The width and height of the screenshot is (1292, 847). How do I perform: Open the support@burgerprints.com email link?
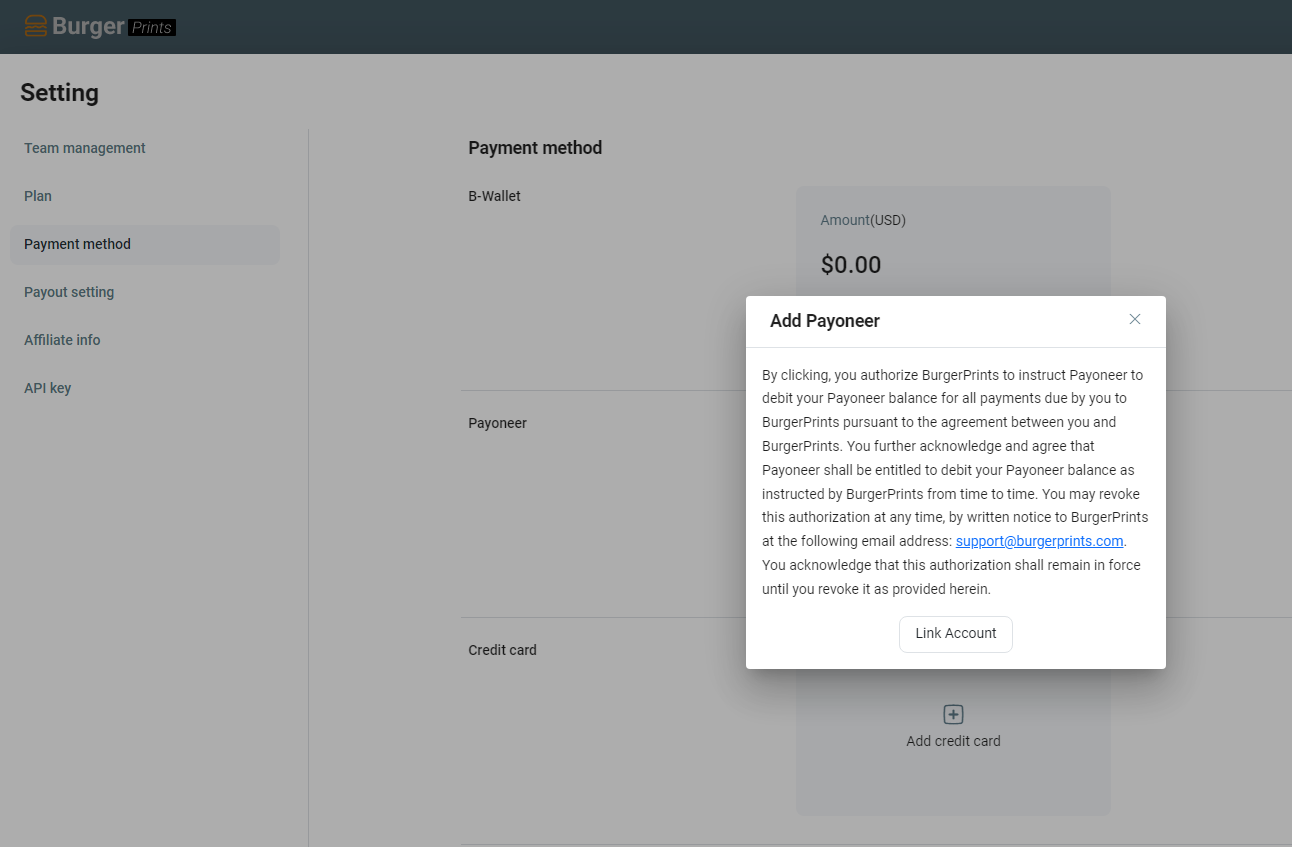coord(1040,541)
